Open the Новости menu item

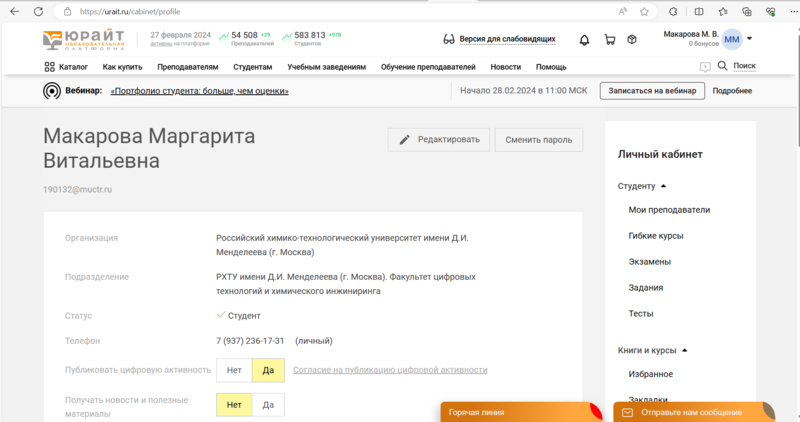506,67
